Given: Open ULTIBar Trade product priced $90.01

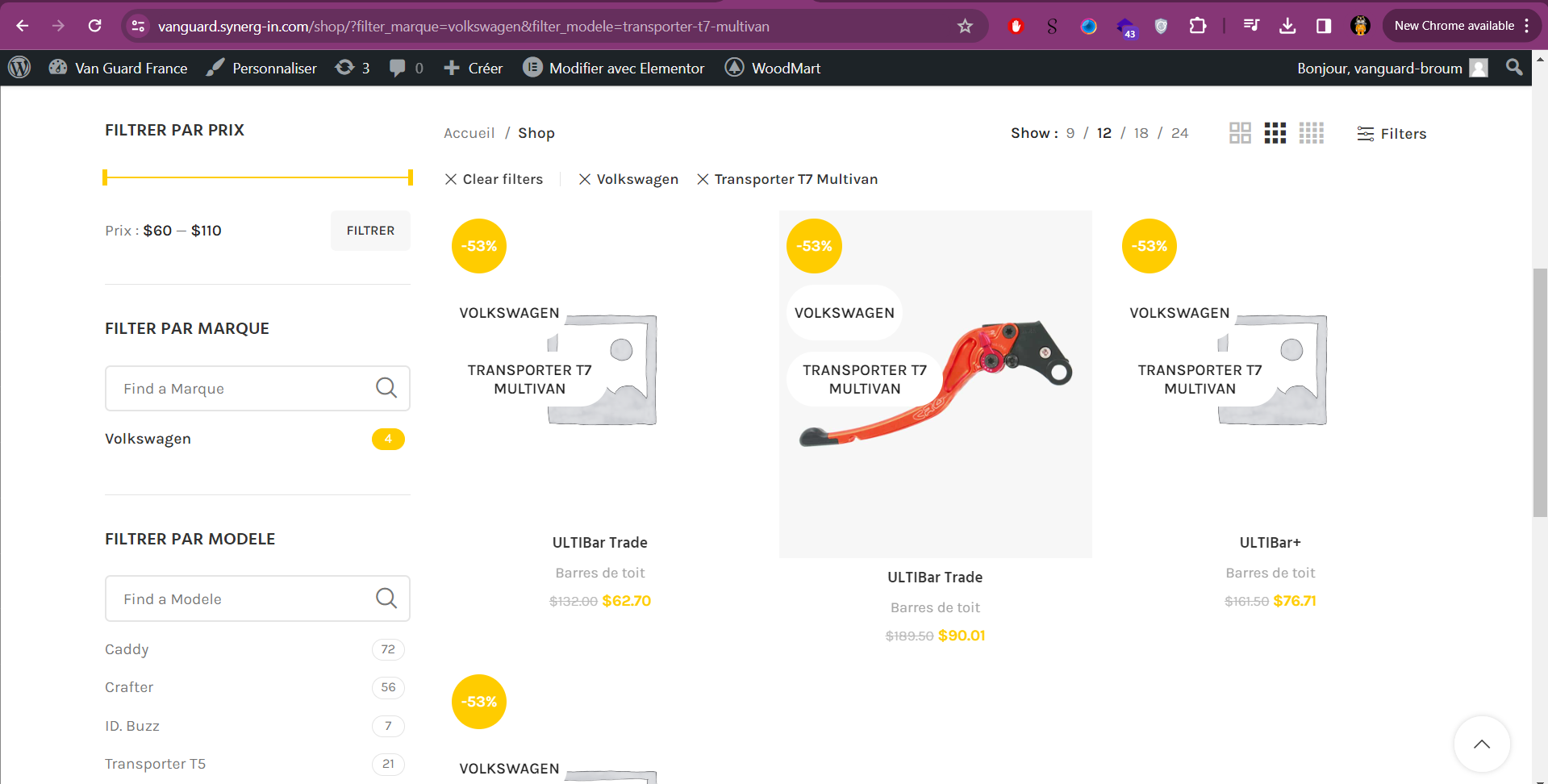Looking at the screenshot, I should pos(935,578).
